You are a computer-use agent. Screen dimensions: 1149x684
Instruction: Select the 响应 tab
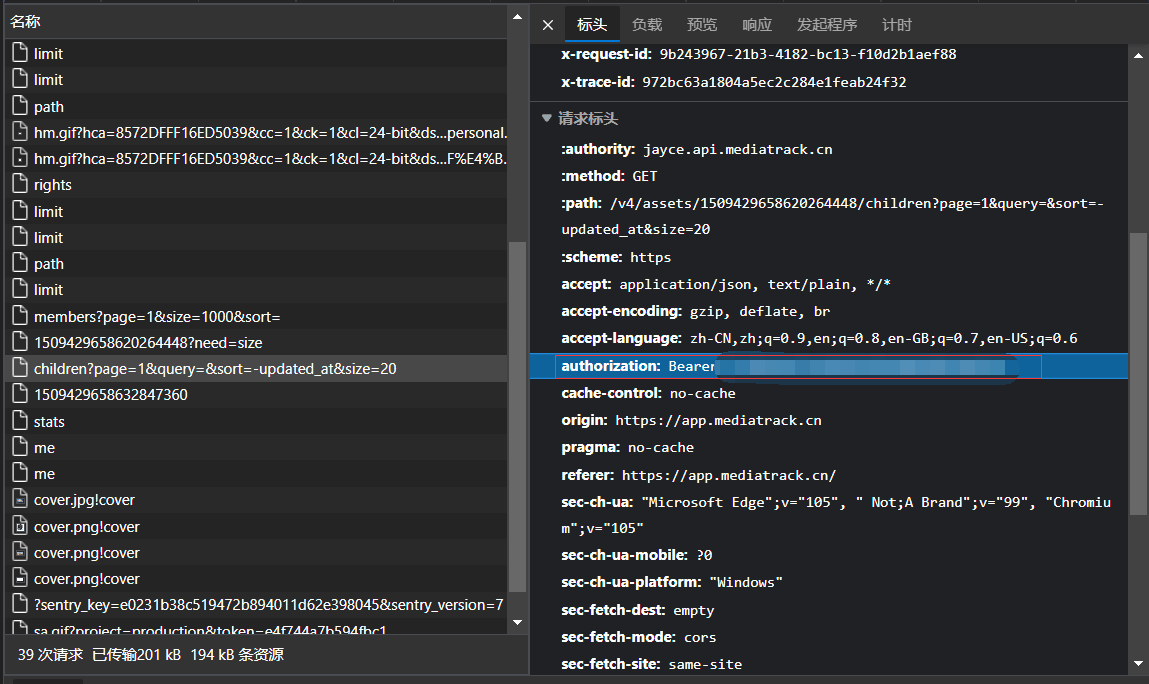pos(757,25)
